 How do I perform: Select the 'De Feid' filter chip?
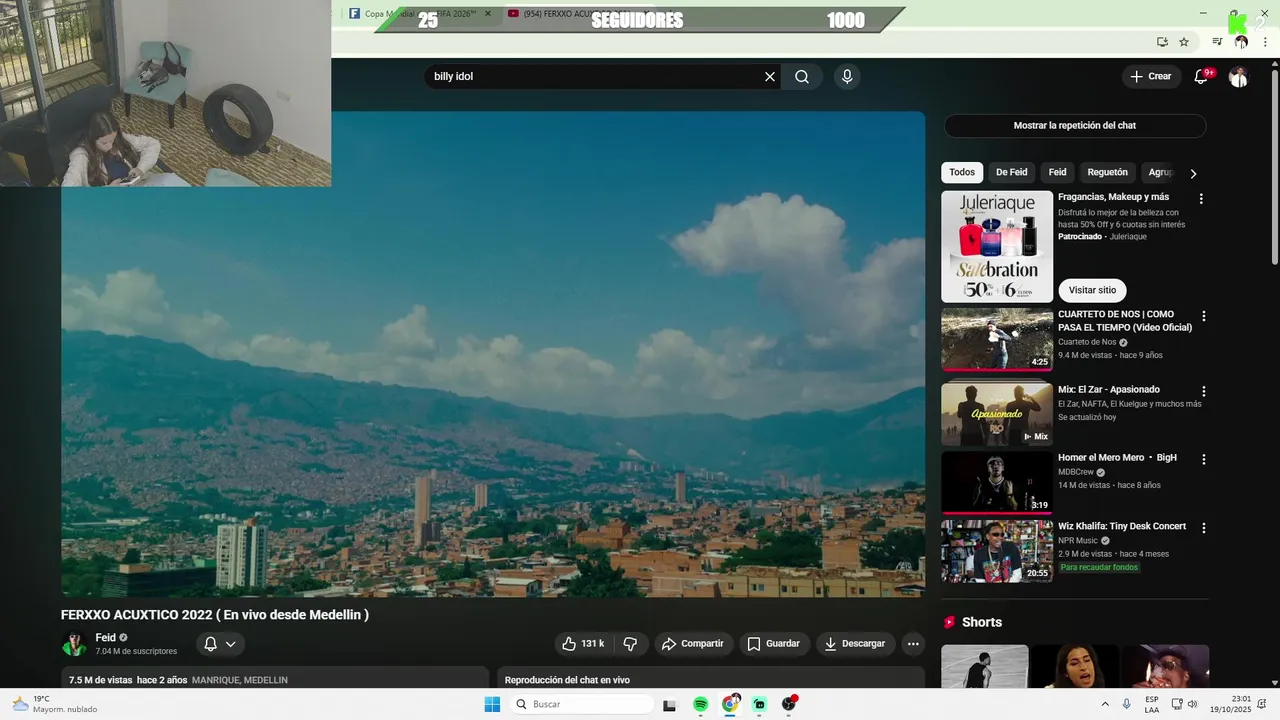tap(1012, 173)
